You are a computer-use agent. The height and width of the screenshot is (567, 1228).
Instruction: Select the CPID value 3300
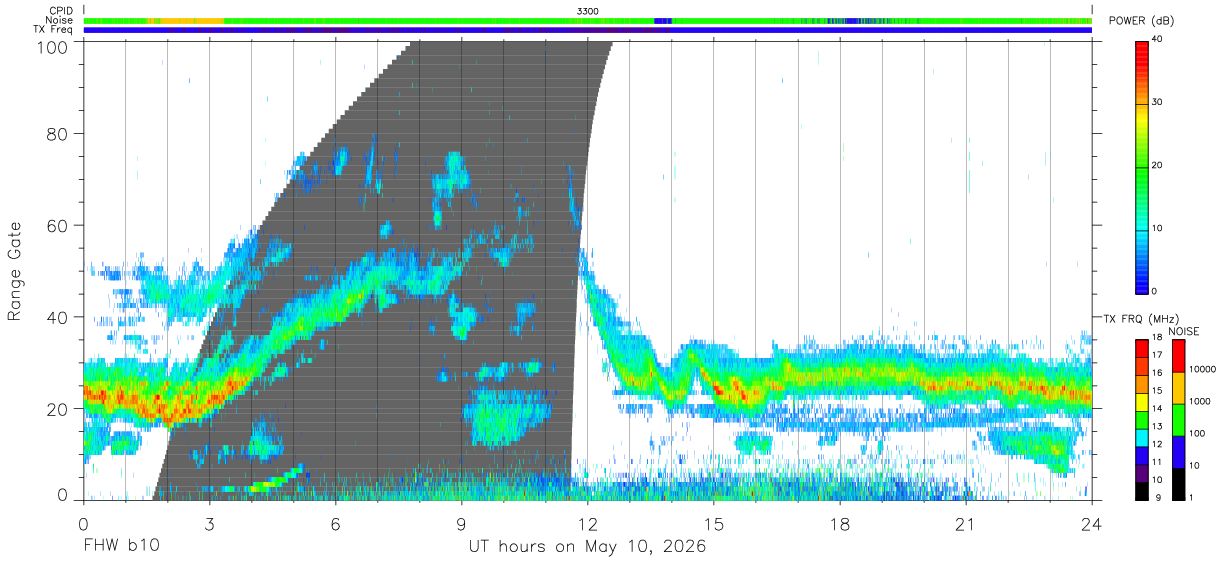(588, 11)
